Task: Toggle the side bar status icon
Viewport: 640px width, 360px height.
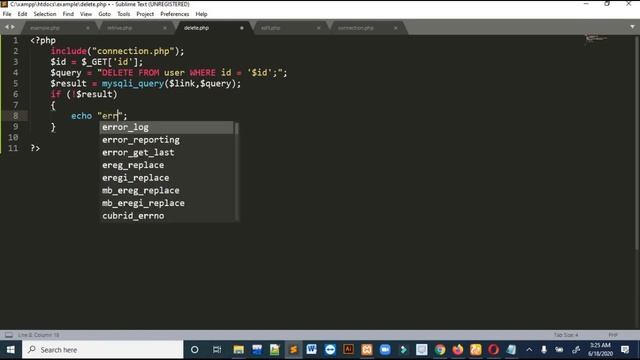Action: point(9,335)
